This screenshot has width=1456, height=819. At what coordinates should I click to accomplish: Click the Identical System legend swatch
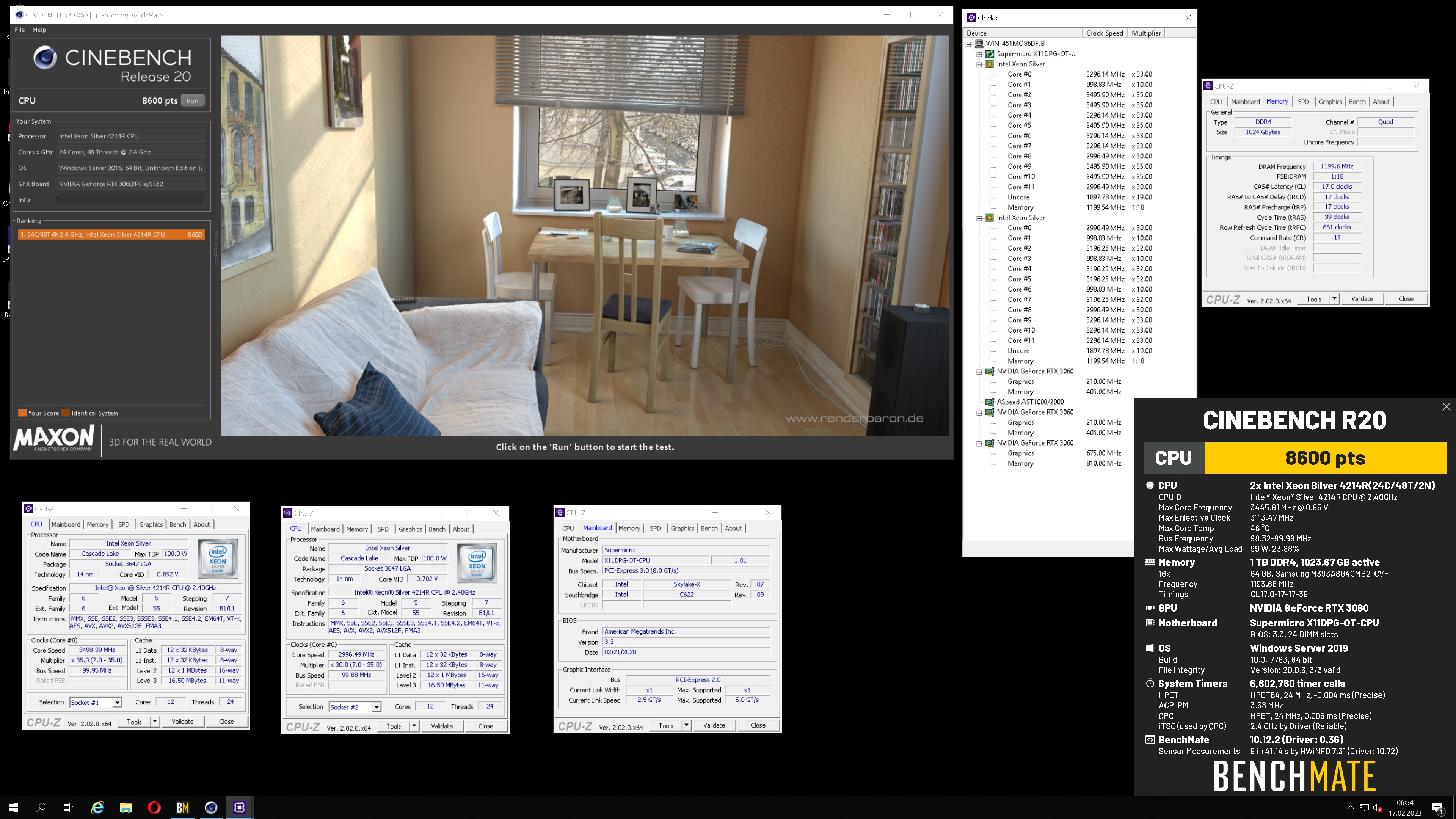click(x=66, y=413)
